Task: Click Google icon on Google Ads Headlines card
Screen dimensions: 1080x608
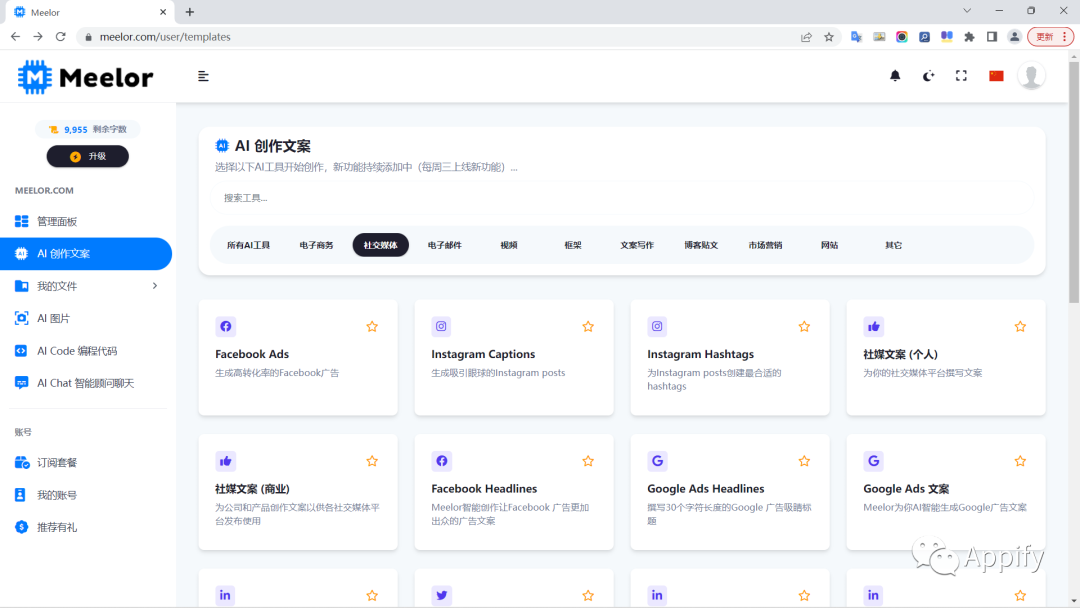Action: click(x=657, y=461)
